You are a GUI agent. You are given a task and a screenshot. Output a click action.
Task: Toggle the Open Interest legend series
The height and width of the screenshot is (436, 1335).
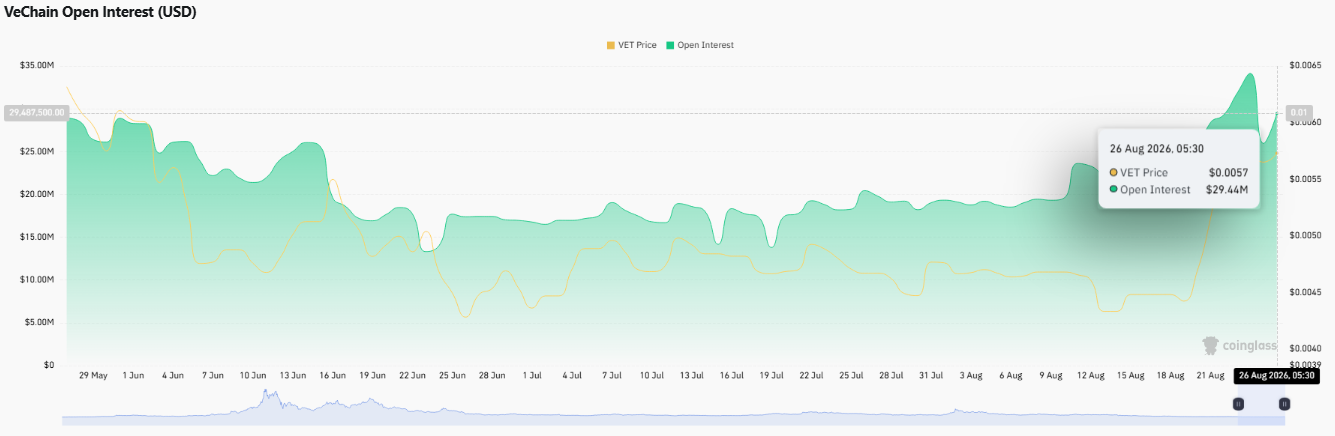coord(699,45)
